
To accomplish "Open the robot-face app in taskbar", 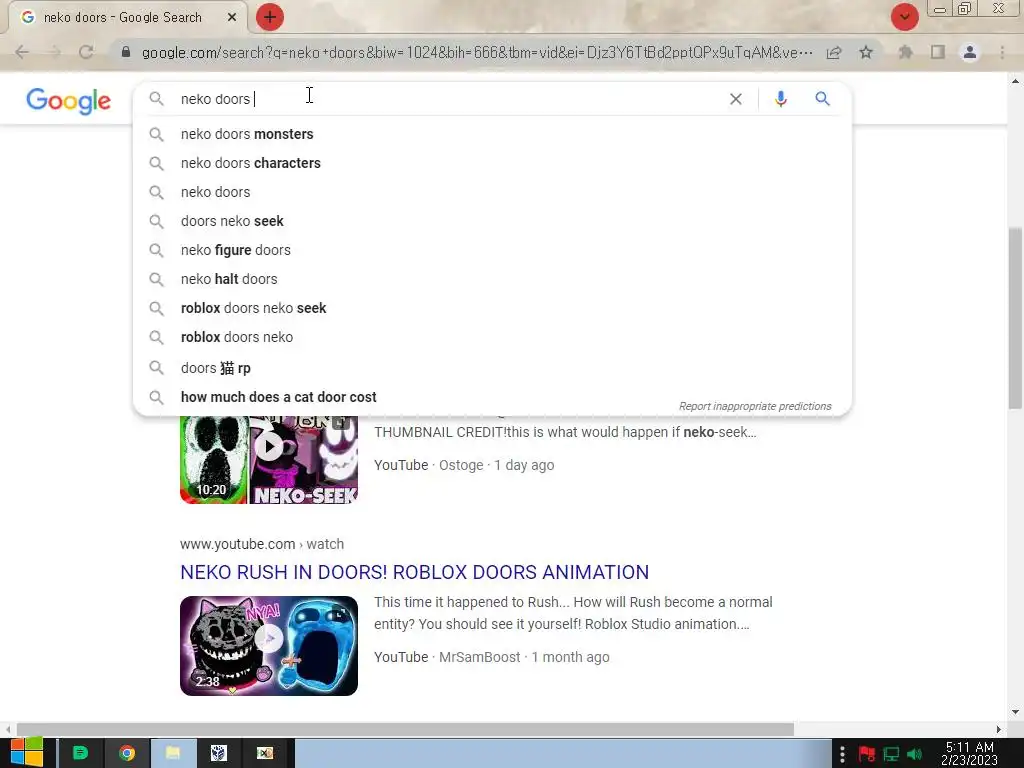I will [219, 753].
